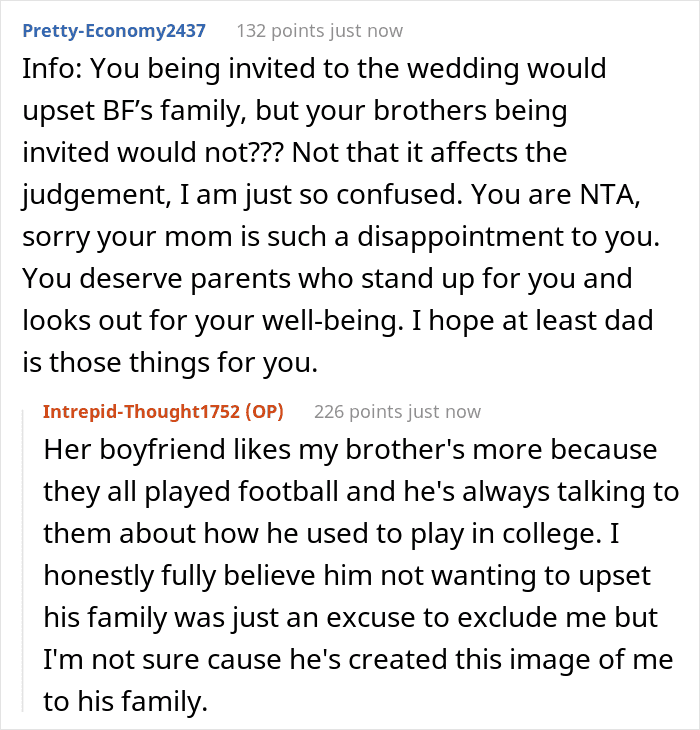The height and width of the screenshot is (730, 700).
Task: Click the word 'Info:' starting the comment
Action: point(48,71)
